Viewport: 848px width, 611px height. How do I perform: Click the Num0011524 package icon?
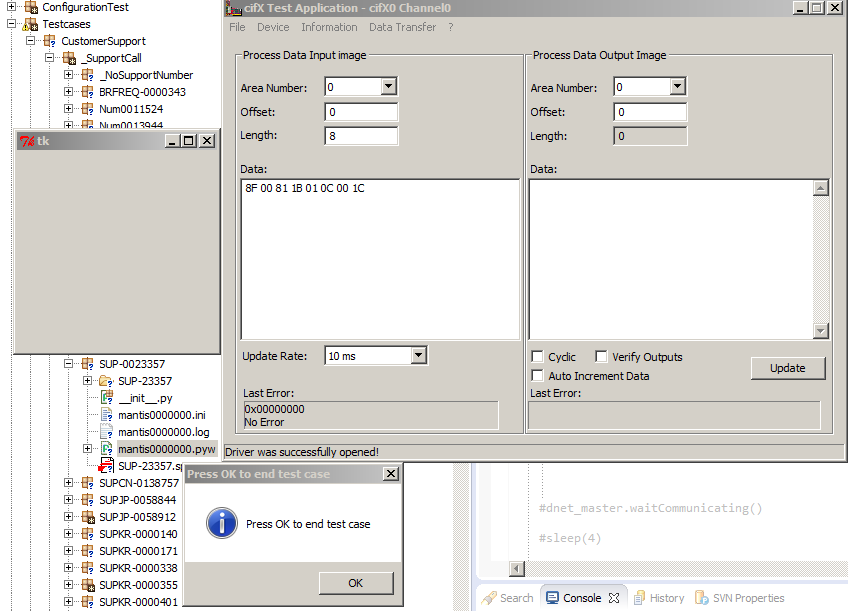(88, 109)
